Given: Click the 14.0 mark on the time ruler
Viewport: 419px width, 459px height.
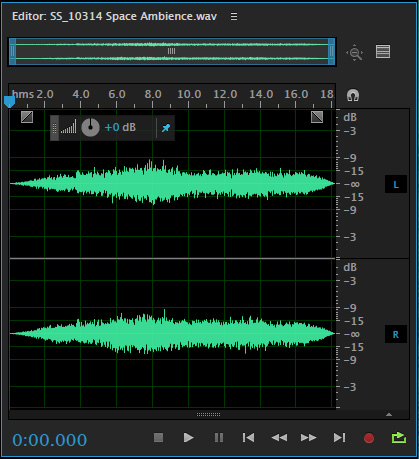Looking at the screenshot, I should pyautogui.click(x=261, y=94).
